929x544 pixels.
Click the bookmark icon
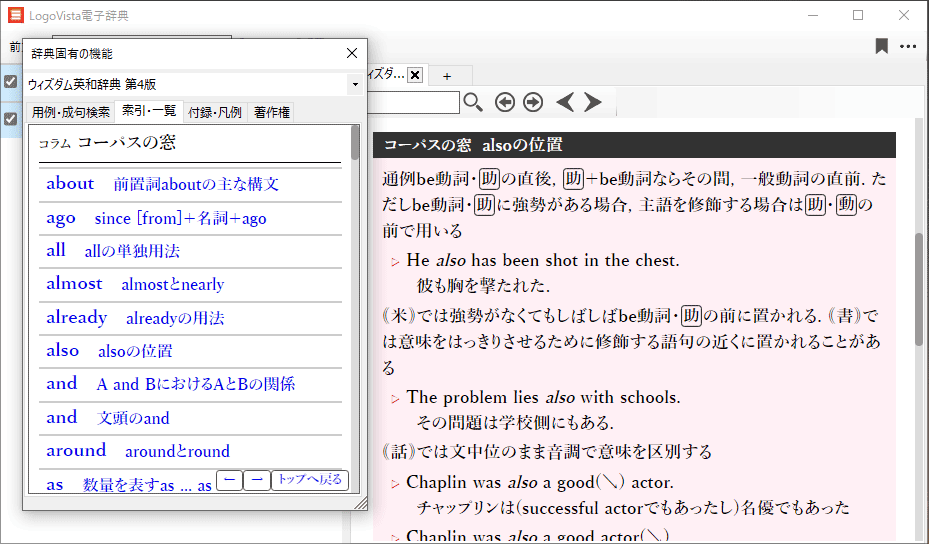(882, 46)
